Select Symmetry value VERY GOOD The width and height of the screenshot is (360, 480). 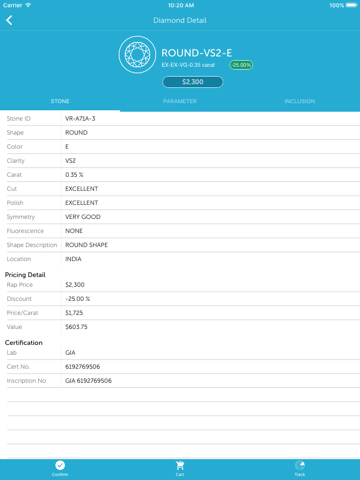point(83,217)
